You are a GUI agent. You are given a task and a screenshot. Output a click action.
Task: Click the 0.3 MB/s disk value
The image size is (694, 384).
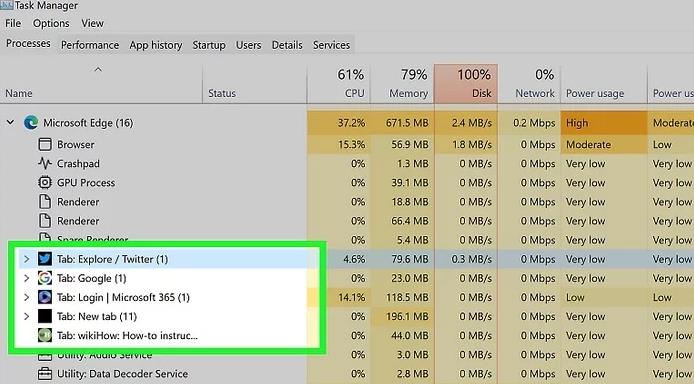[x=471, y=259]
